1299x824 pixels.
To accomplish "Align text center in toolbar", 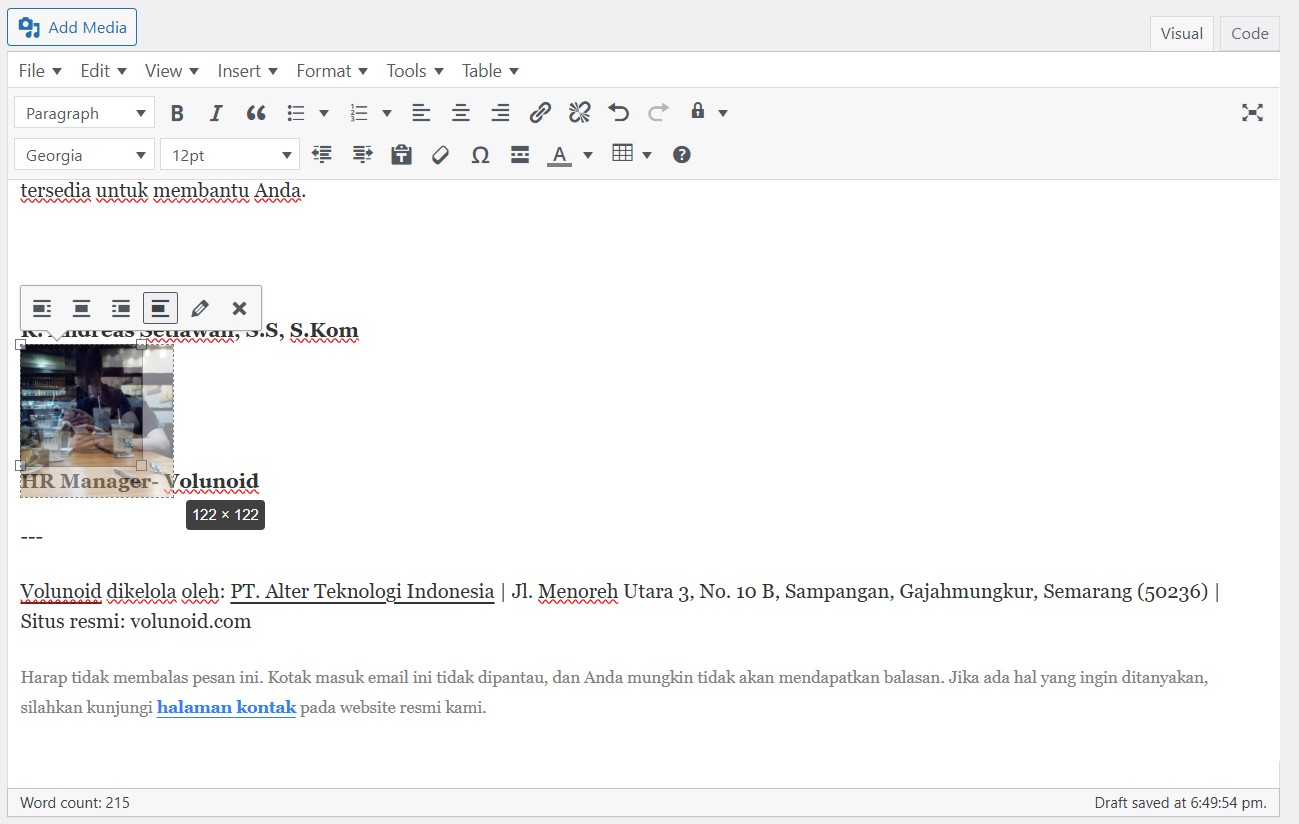I will click(x=460, y=113).
